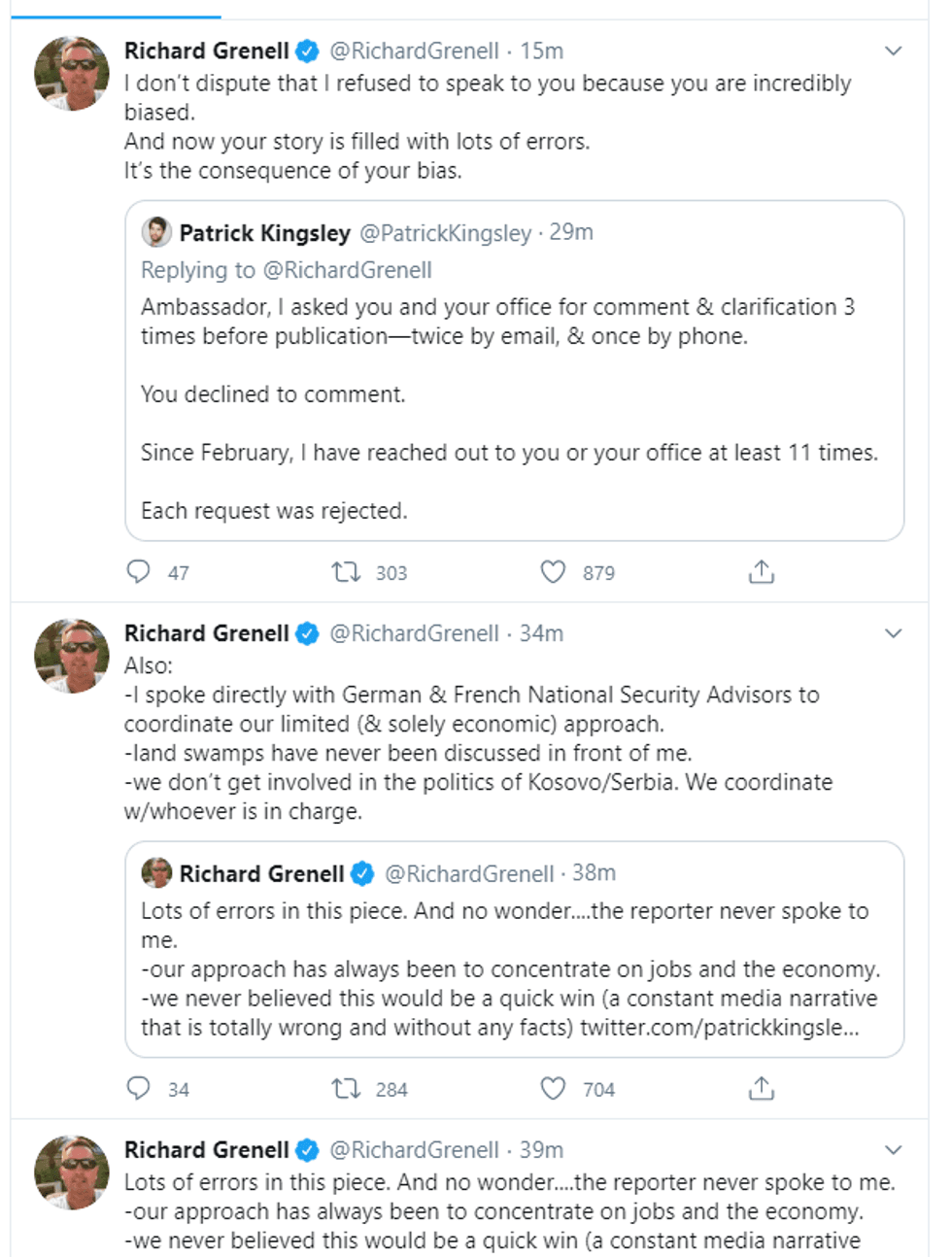Retweet the tweet with 303 retweets
The image size is (952, 1257).
coord(347,572)
